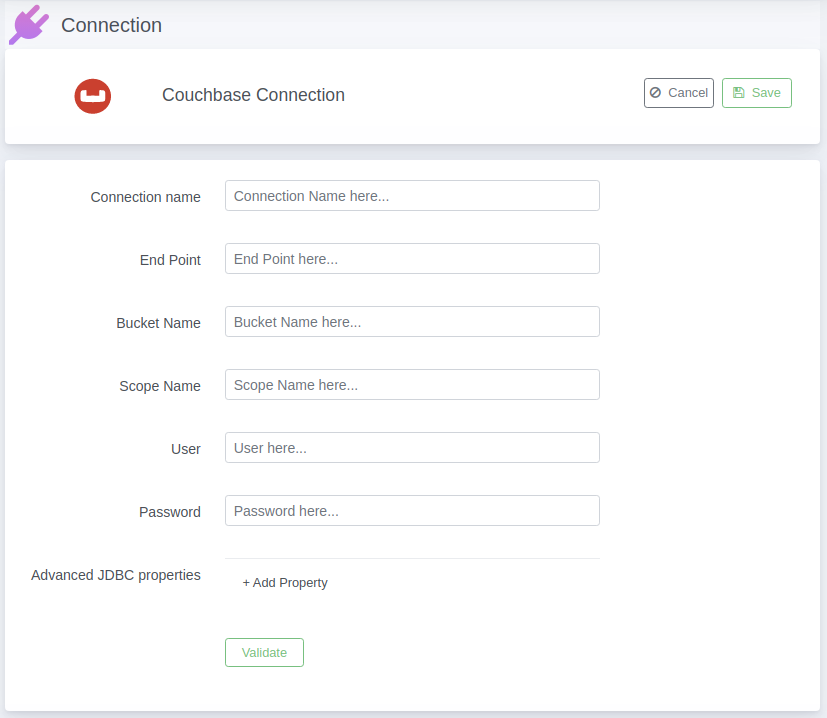Add a new JDBC property

(285, 582)
